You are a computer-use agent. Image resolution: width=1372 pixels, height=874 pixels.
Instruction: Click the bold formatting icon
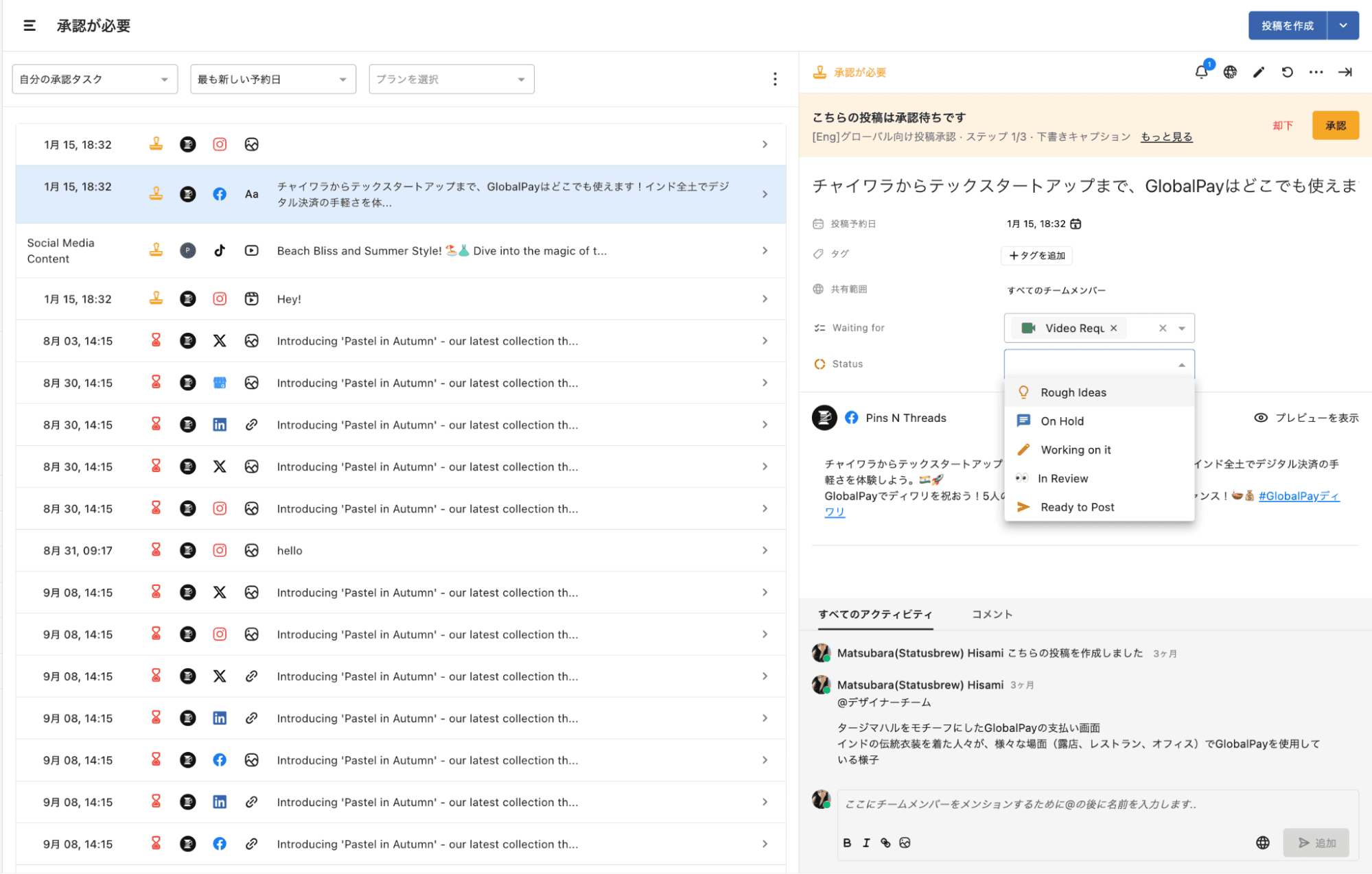847,842
